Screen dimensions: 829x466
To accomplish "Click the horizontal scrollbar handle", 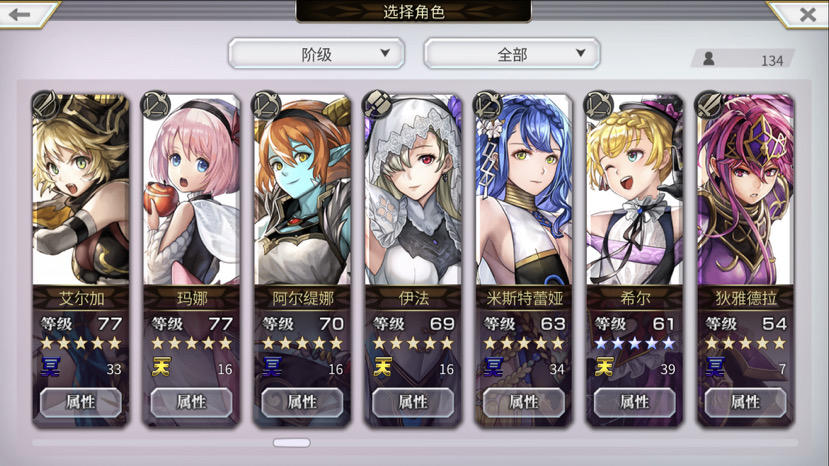I will (x=292, y=443).
